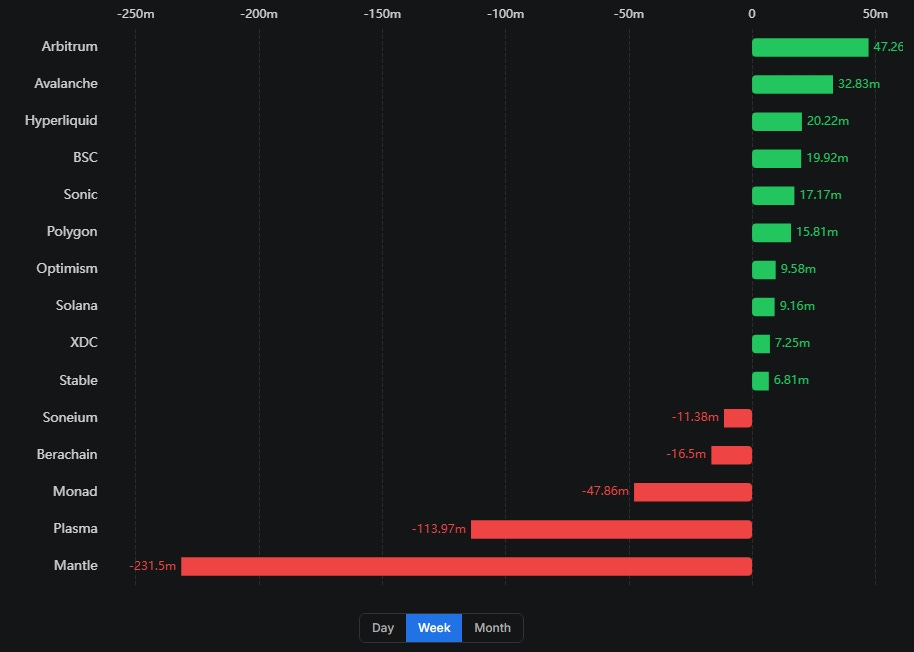Screen dimensions: 914x652
Task: Click the -150m axis tick label
Action: click(x=382, y=14)
